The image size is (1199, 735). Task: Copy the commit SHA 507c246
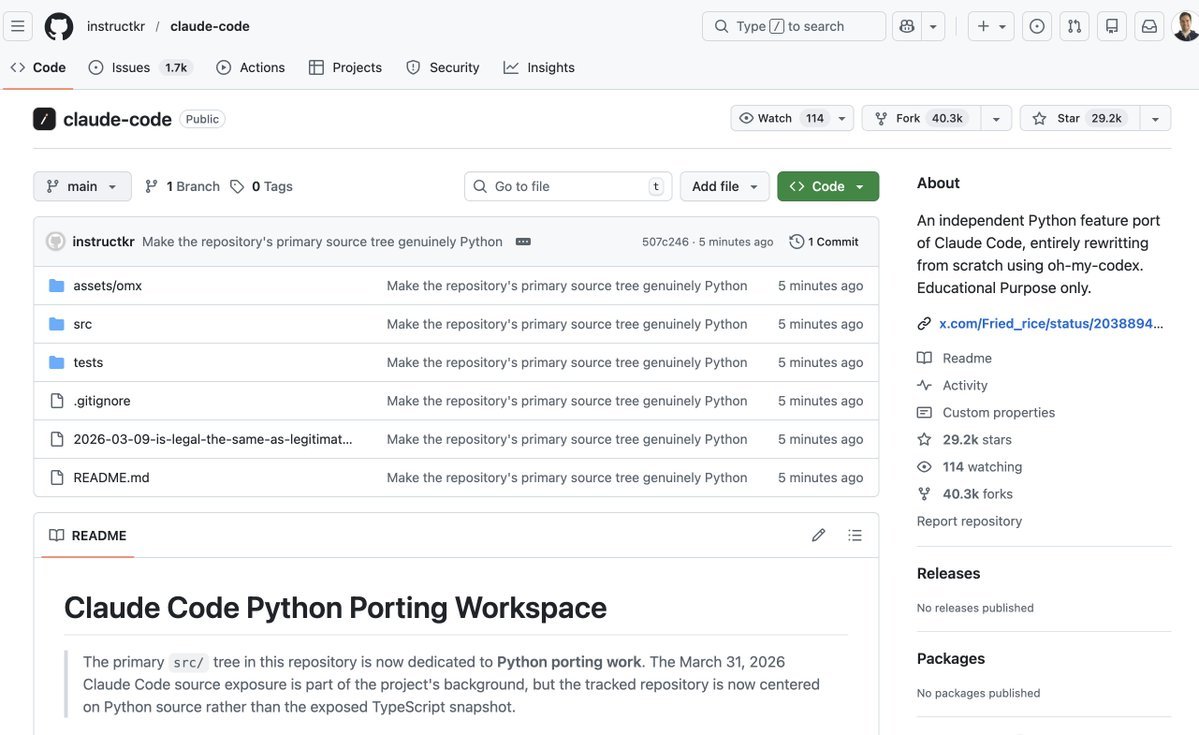[665, 239]
